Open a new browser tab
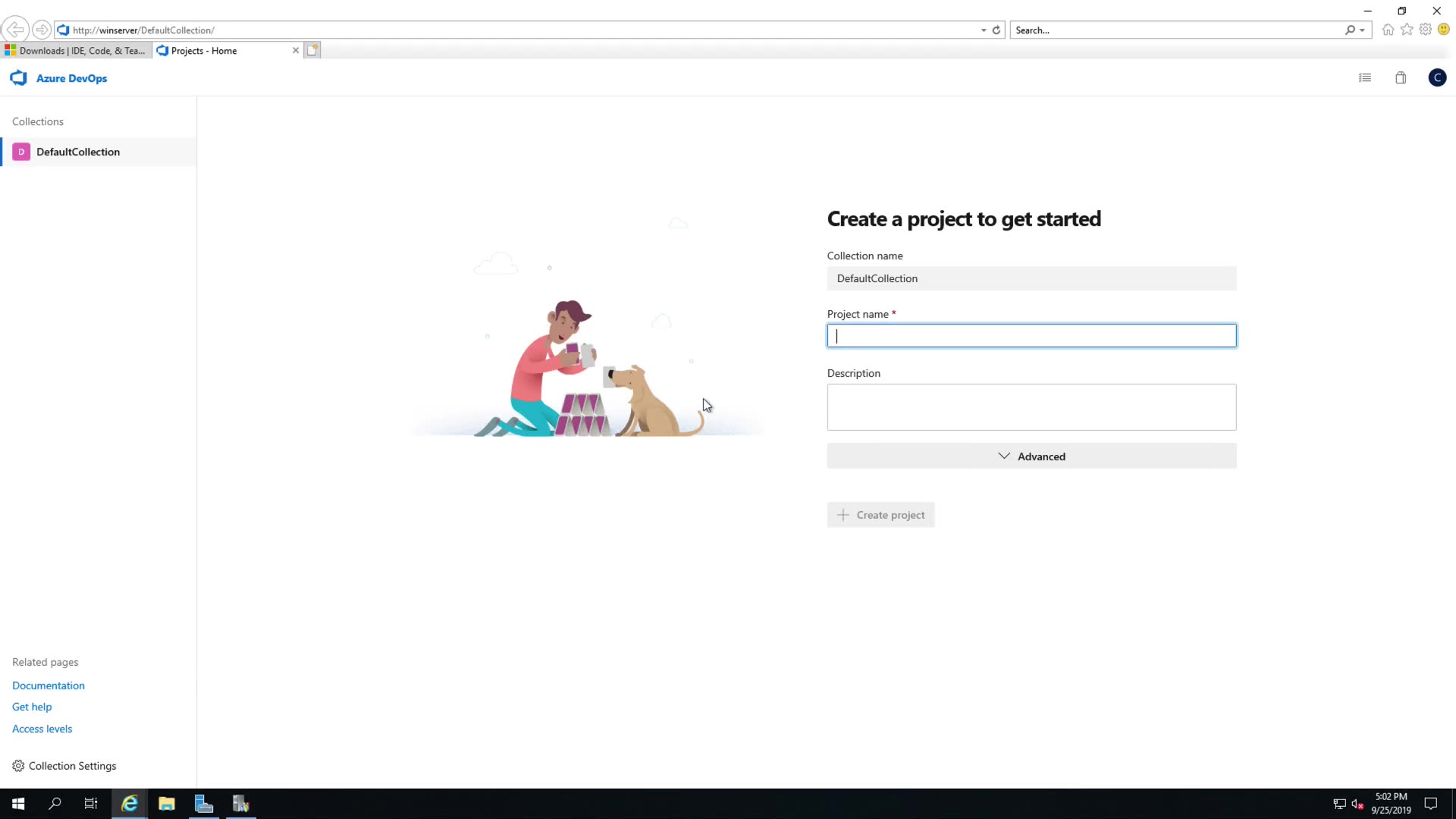Viewport: 1456px width, 819px height. [x=312, y=50]
